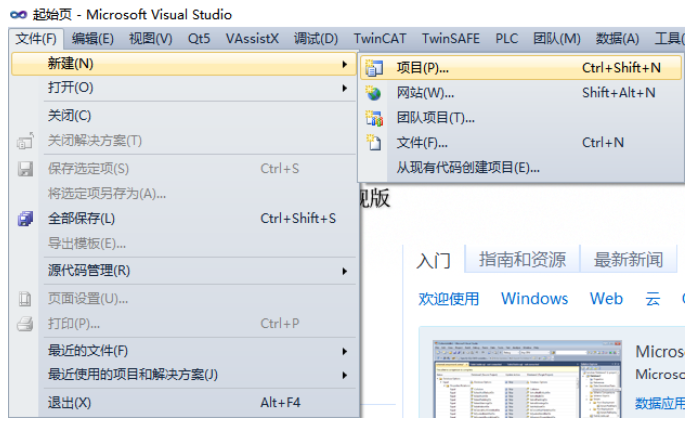The height and width of the screenshot is (426, 694).
Task: Expand the 最近的文件(F) submenu arrow
Action: point(344,352)
